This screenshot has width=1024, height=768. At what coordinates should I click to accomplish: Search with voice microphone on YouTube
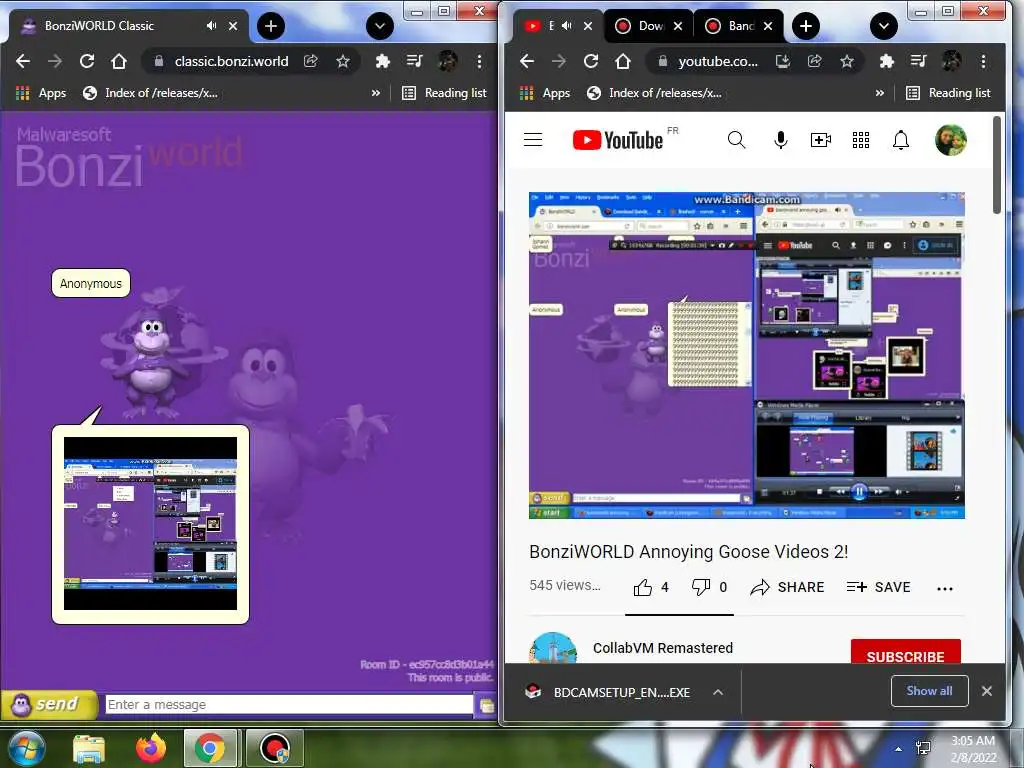click(x=780, y=140)
